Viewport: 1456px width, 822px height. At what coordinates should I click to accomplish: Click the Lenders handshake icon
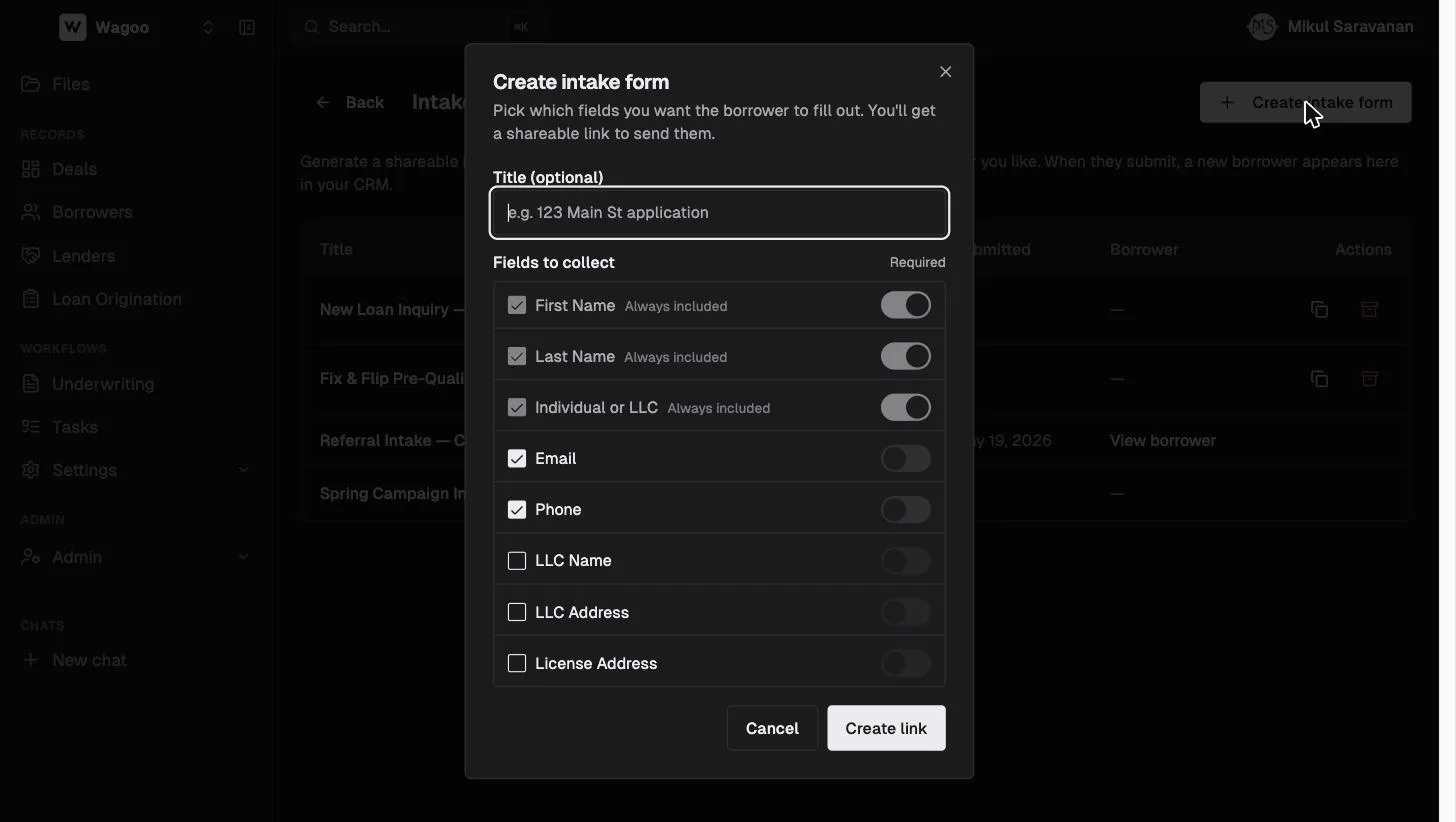click(31, 256)
